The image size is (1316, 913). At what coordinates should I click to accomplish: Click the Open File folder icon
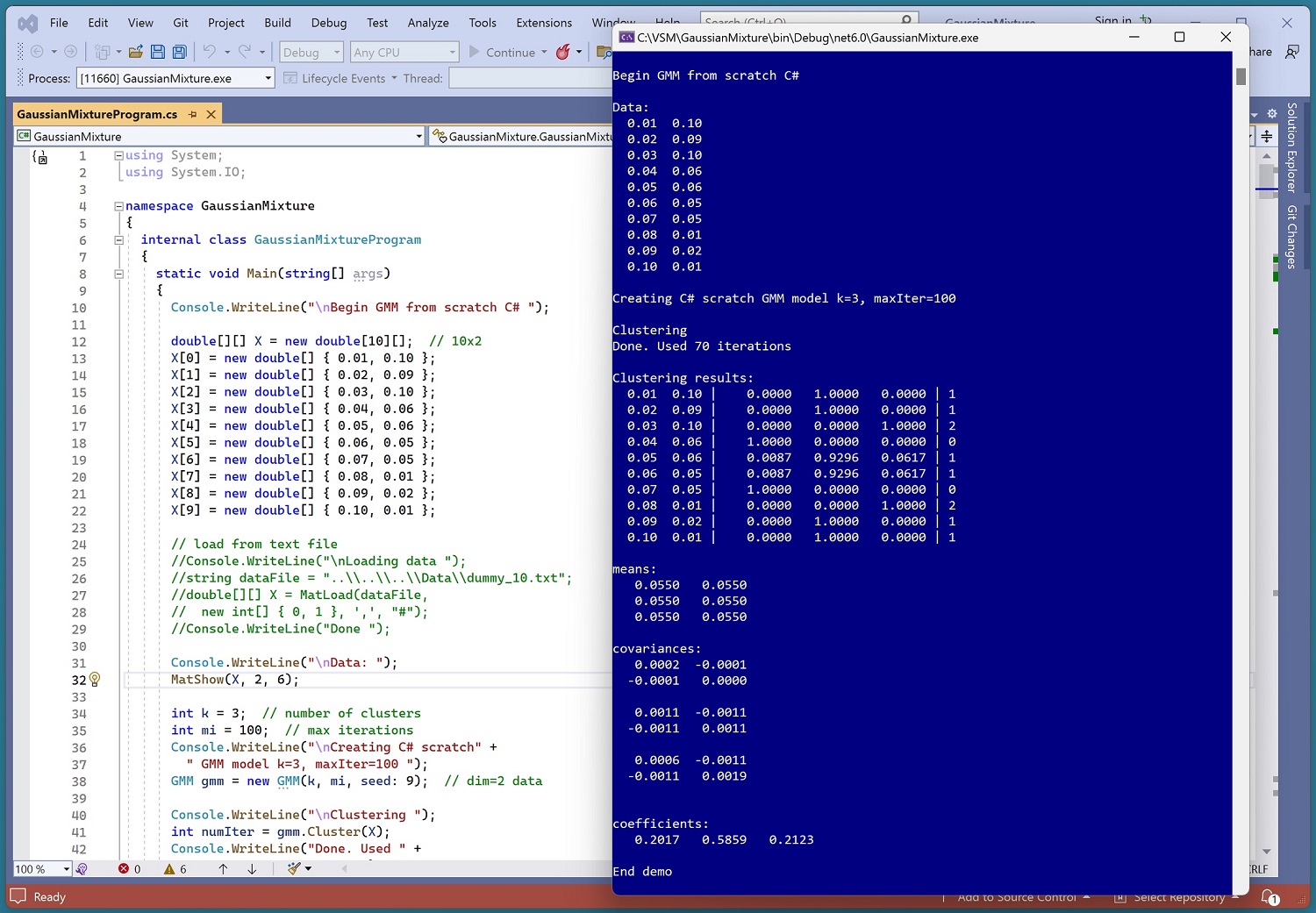click(135, 53)
